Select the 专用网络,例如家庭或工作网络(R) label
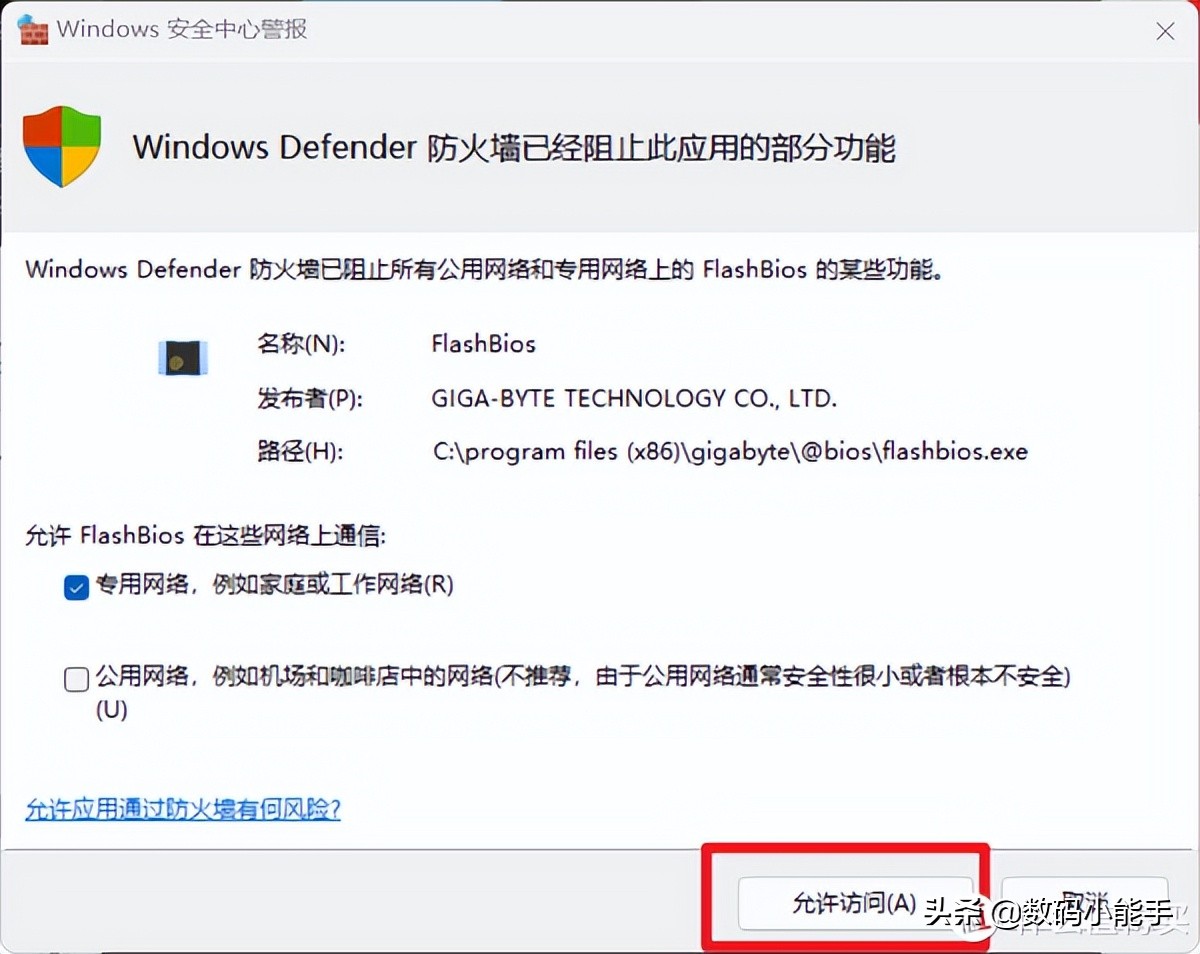Image resolution: width=1200 pixels, height=954 pixels. click(x=275, y=585)
